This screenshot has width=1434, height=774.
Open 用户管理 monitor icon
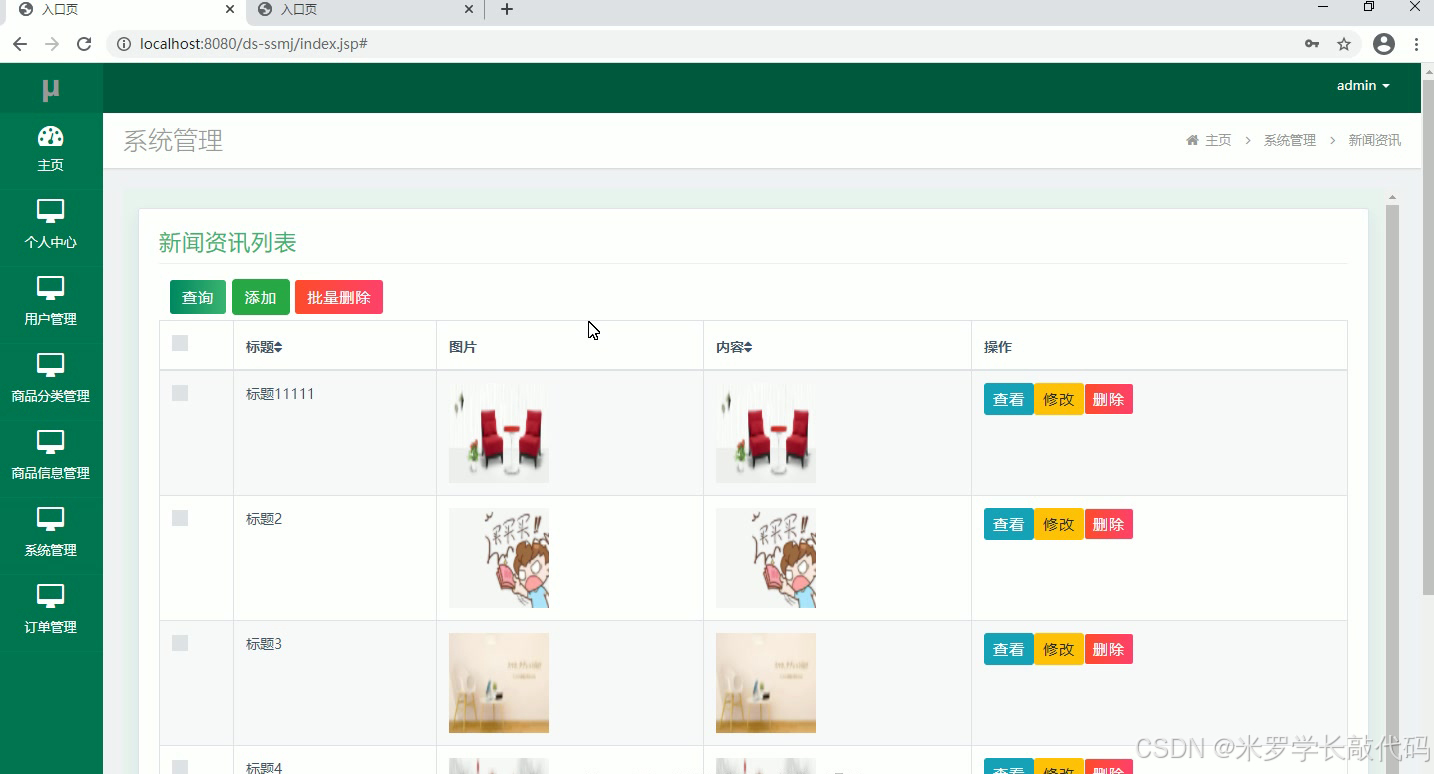[x=51, y=288]
